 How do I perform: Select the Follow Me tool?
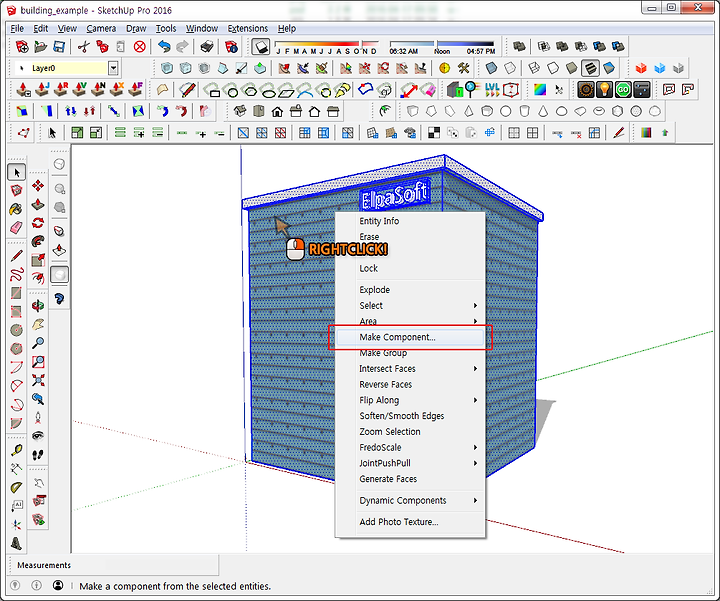pos(38,241)
